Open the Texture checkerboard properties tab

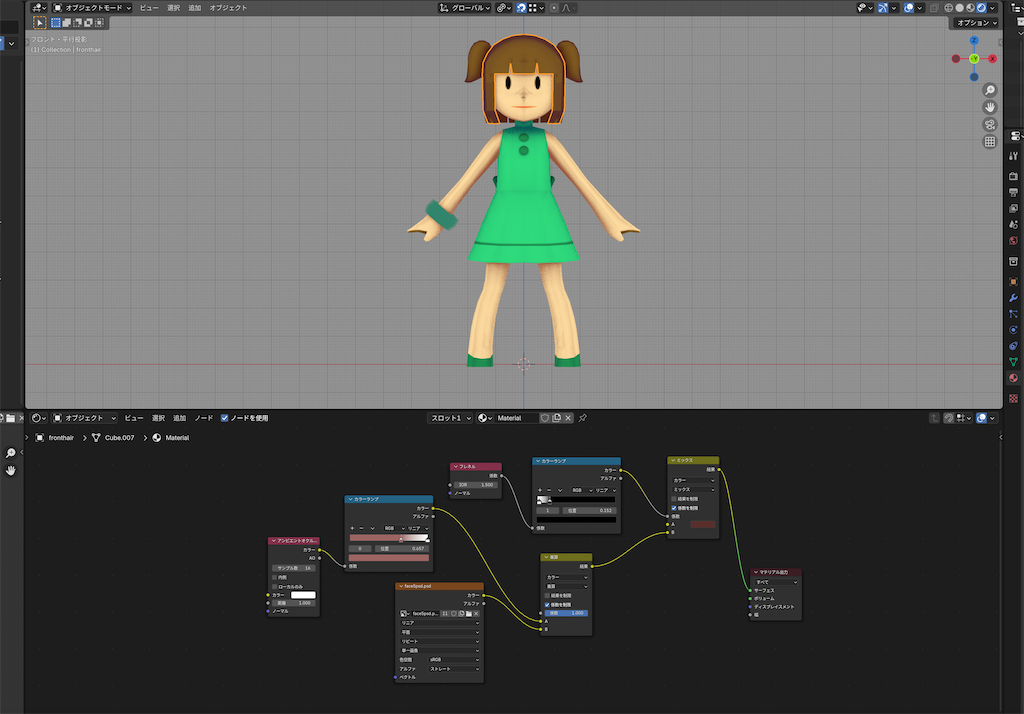pos(1013,398)
